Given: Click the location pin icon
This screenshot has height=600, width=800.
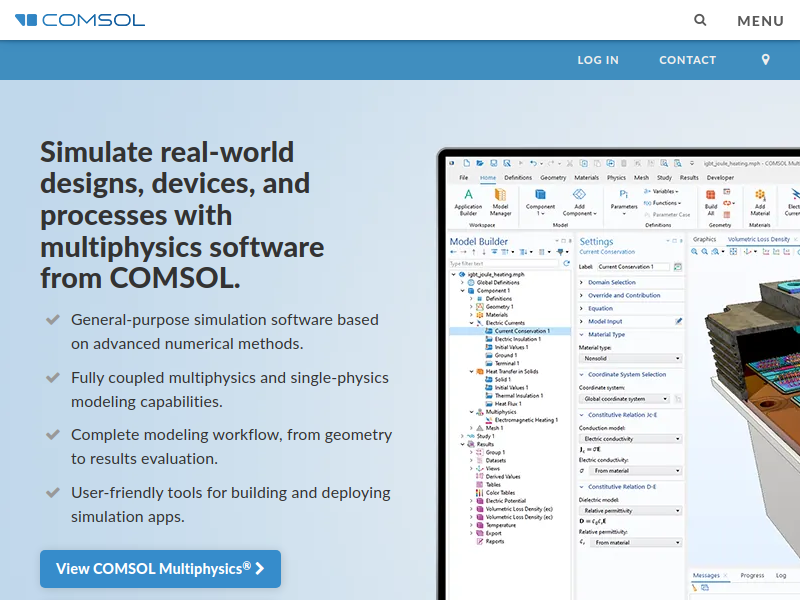Looking at the screenshot, I should pos(765,60).
